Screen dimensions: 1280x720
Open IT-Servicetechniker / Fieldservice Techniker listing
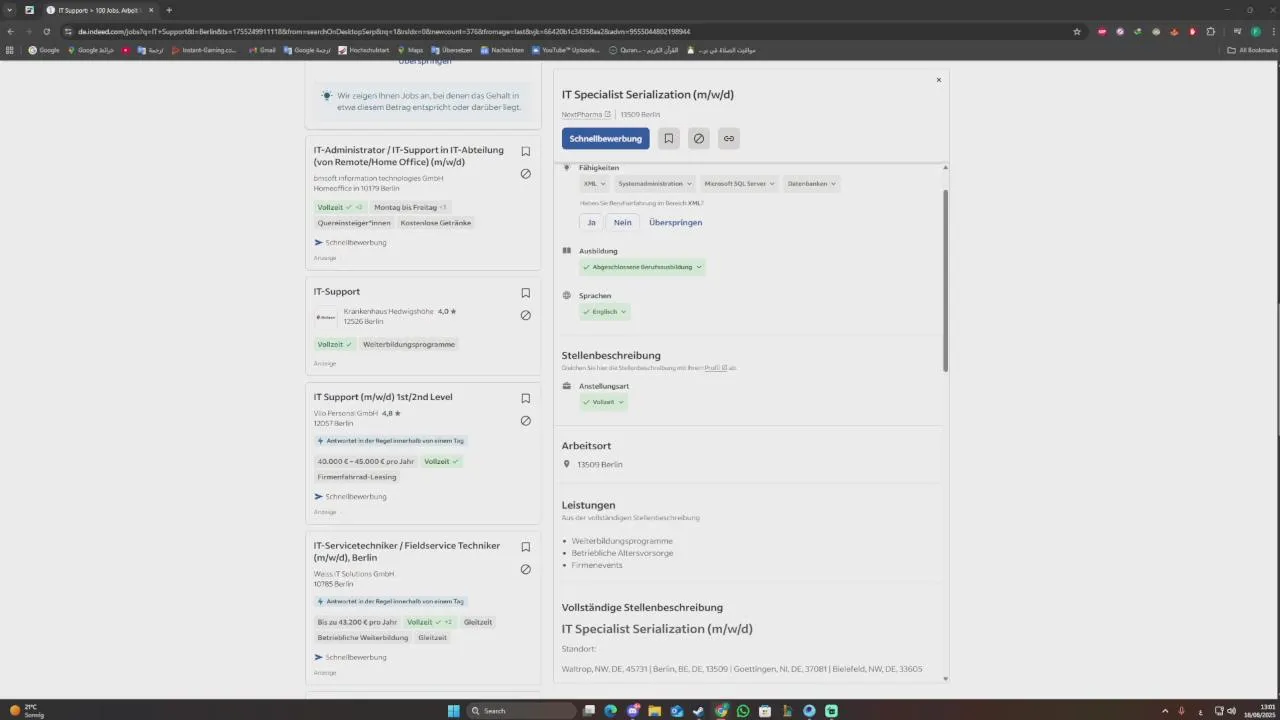click(x=407, y=551)
